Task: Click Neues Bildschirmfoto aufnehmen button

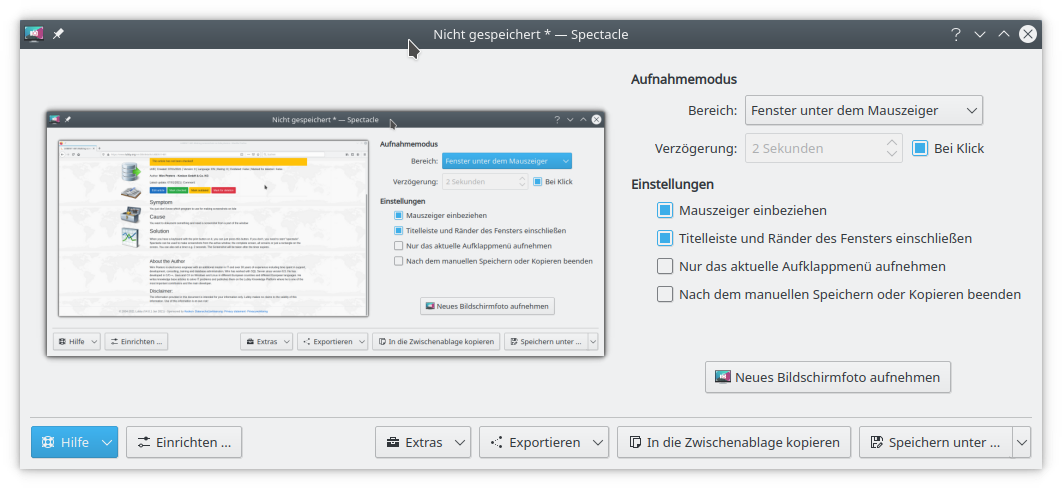Action: [828, 377]
